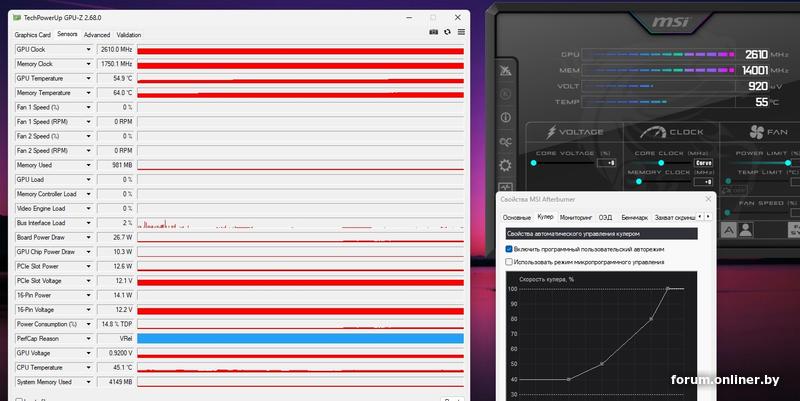
Task: Open the Мониторинг tab in properties
Action: tap(575, 217)
